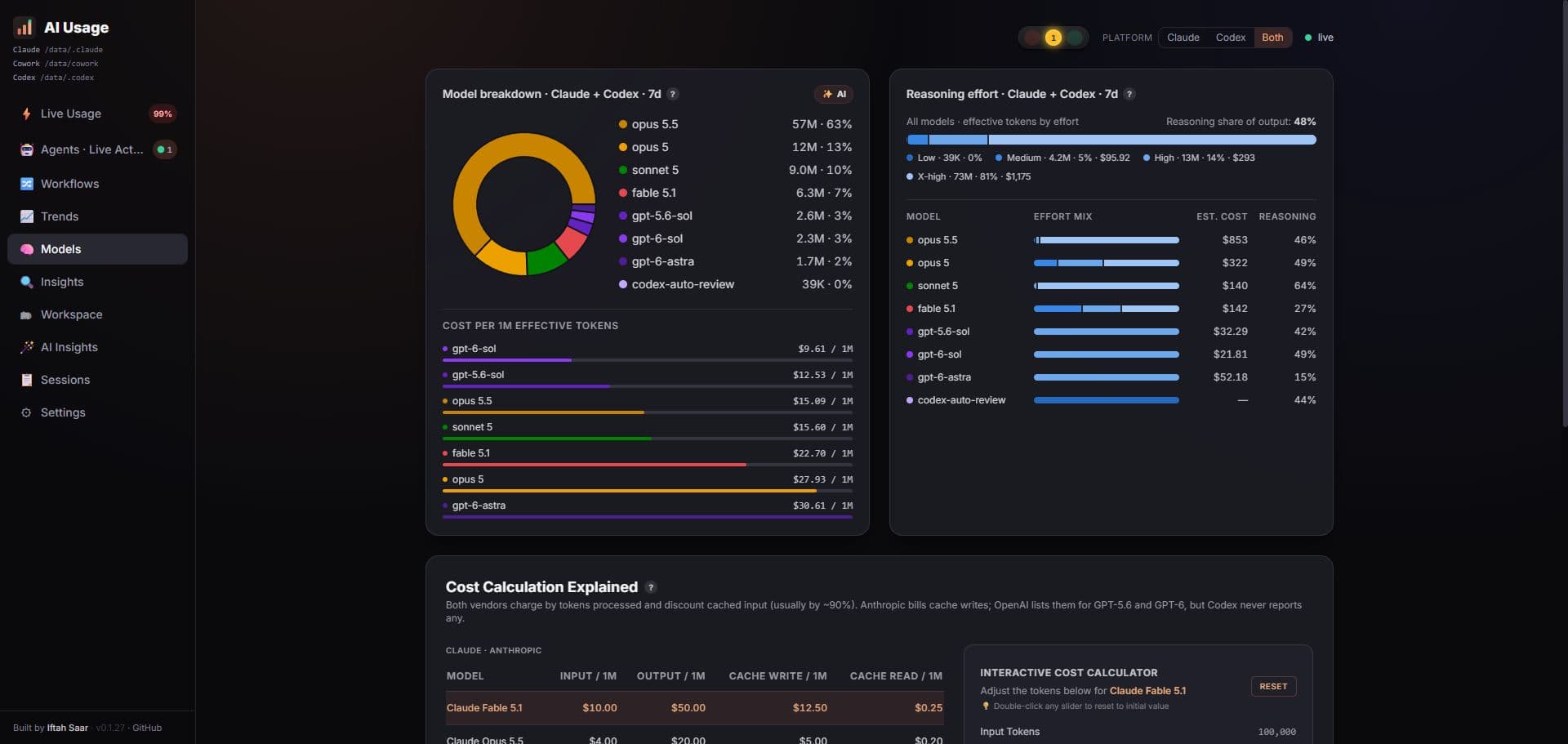Select the Both platform filter
This screenshot has width=1568, height=744.
pyautogui.click(x=1272, y=38)
